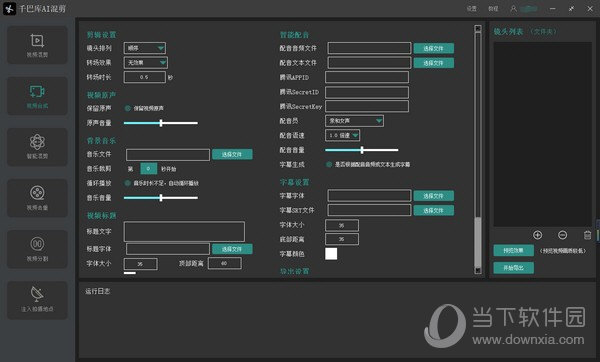The image size is (600, 362).
Task: Adjust the 原声音量 slider
Action: [x=161, y=123]
